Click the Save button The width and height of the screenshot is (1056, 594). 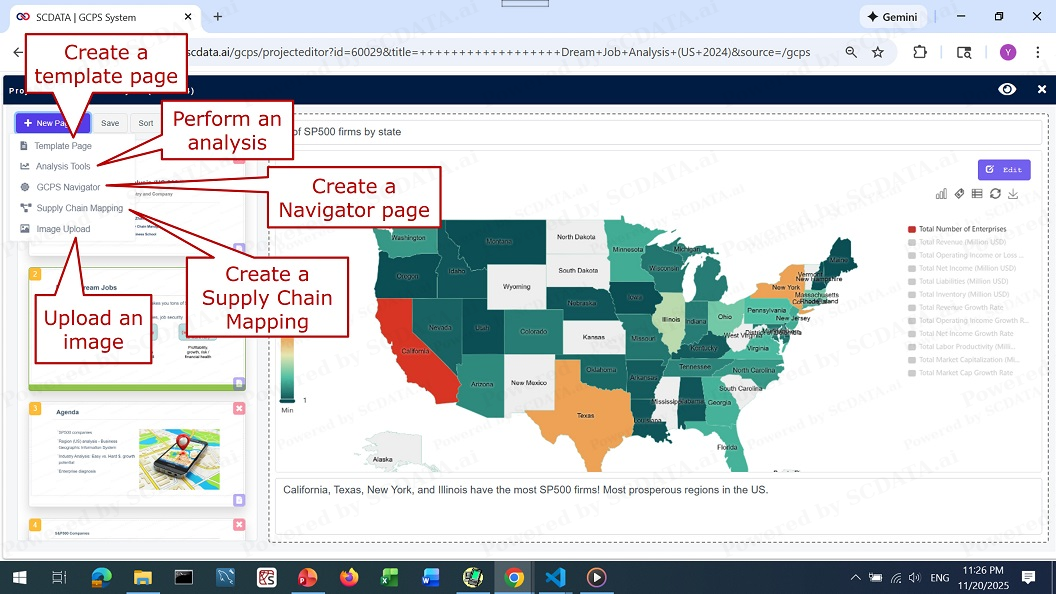tap(110, 123)
